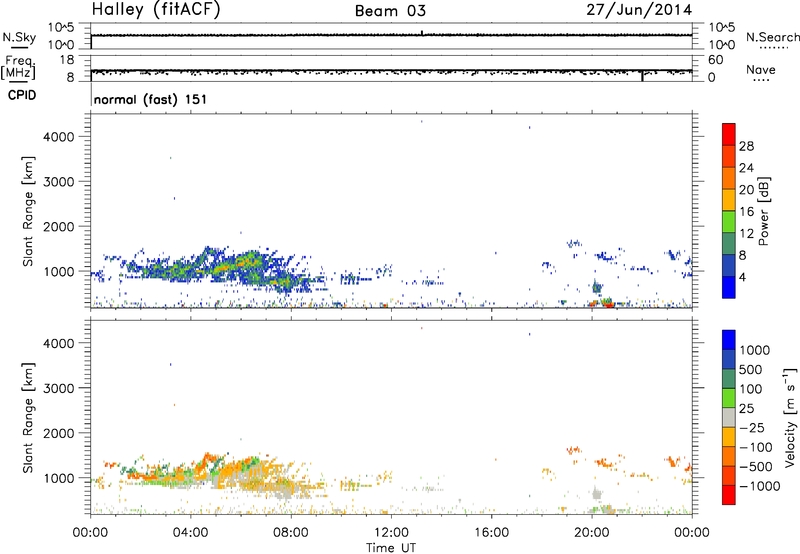Click the '3000' tick of the power panel
The width and height of the screenshot is (800, 554).
point(58,182)
